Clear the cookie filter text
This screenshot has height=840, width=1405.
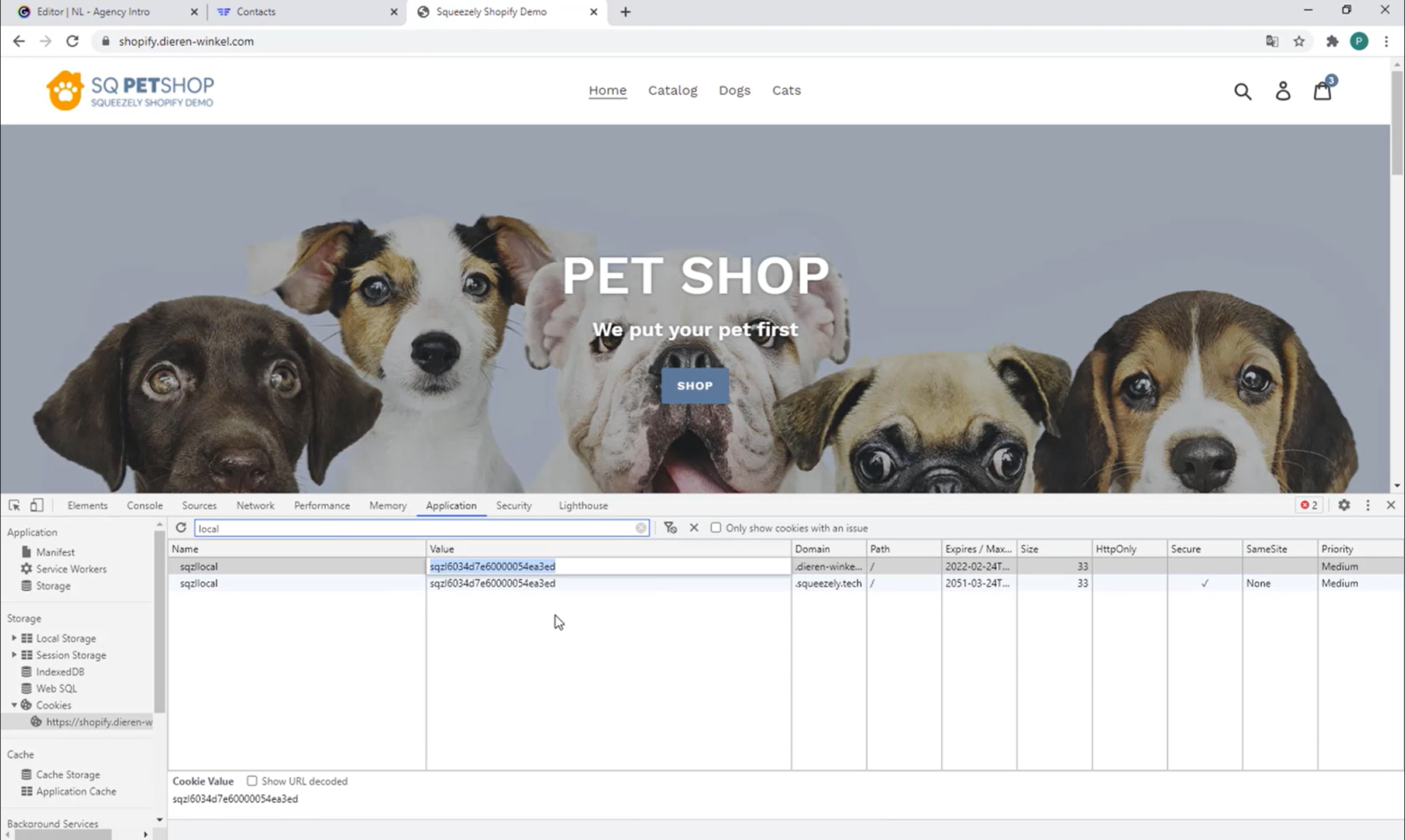641,528
